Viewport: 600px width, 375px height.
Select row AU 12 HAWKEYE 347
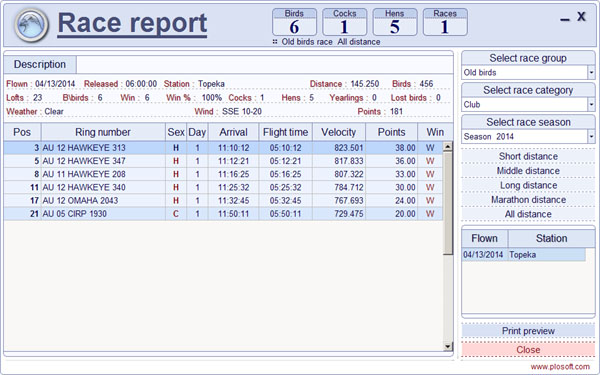223,161
